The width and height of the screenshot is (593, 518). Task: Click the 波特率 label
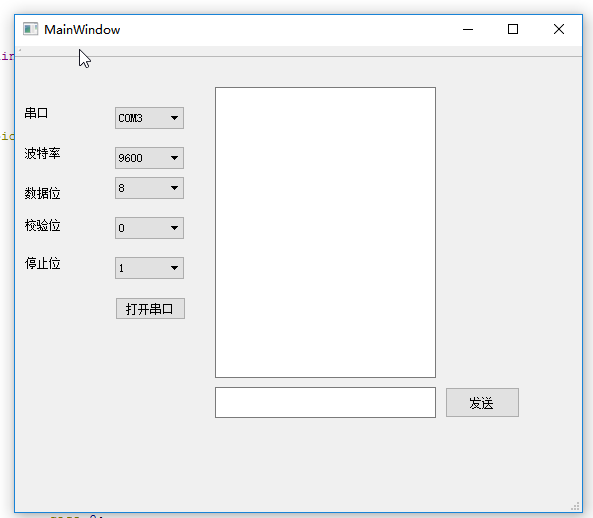coord(42,153)
